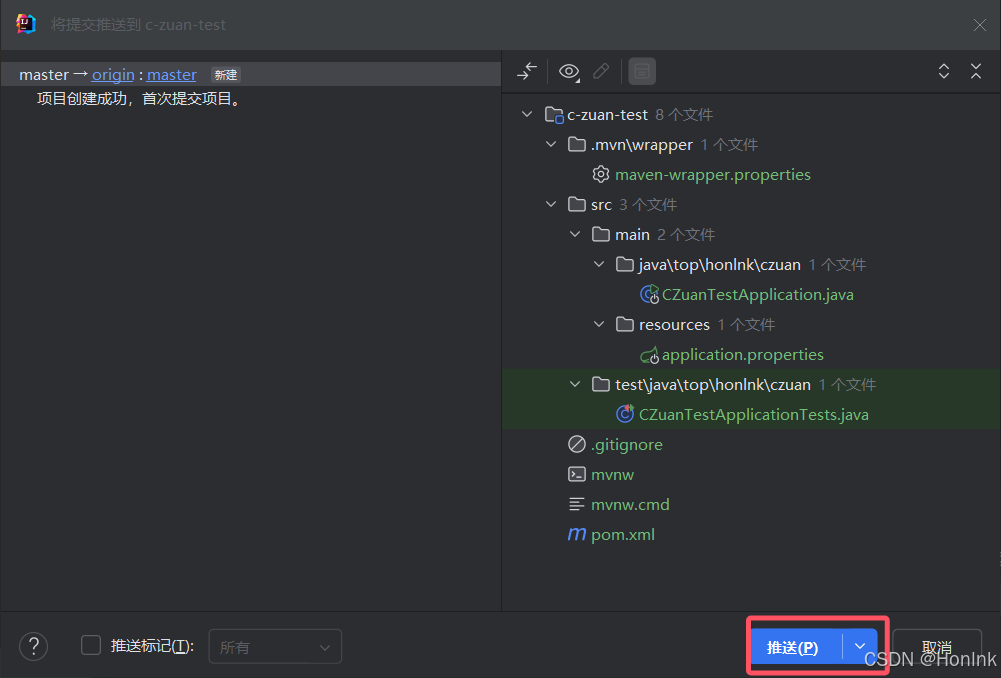1001x678 pixels.
Task: Select the CZuanTestApplication.java file name
Action: tap(757, 294)
